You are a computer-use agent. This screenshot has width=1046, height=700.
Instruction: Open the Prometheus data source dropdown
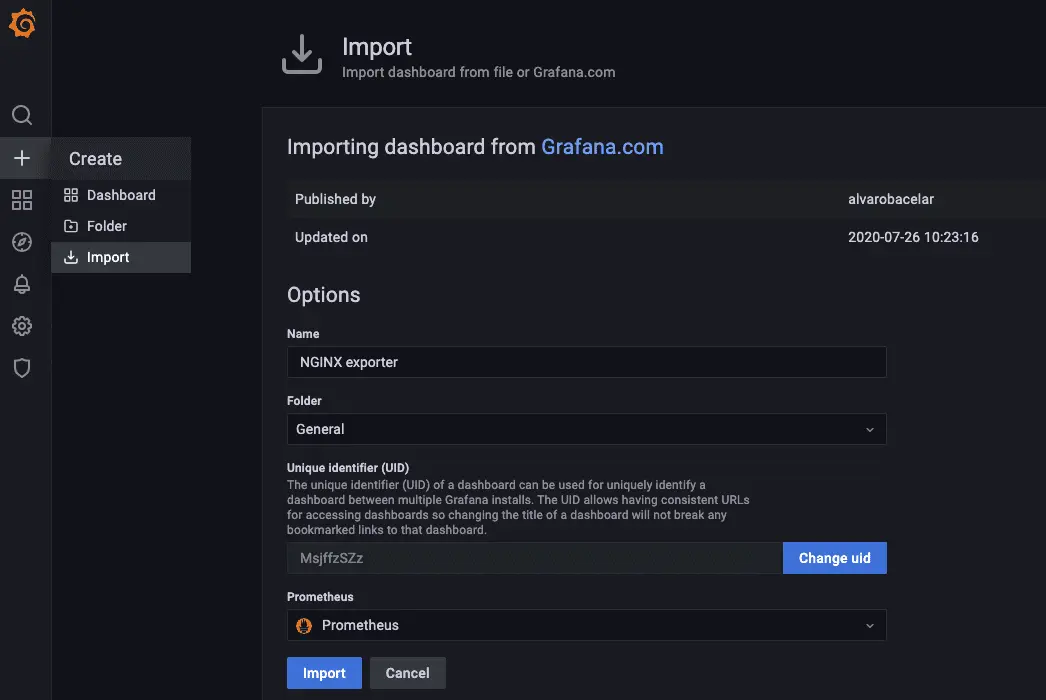[586, 625]
